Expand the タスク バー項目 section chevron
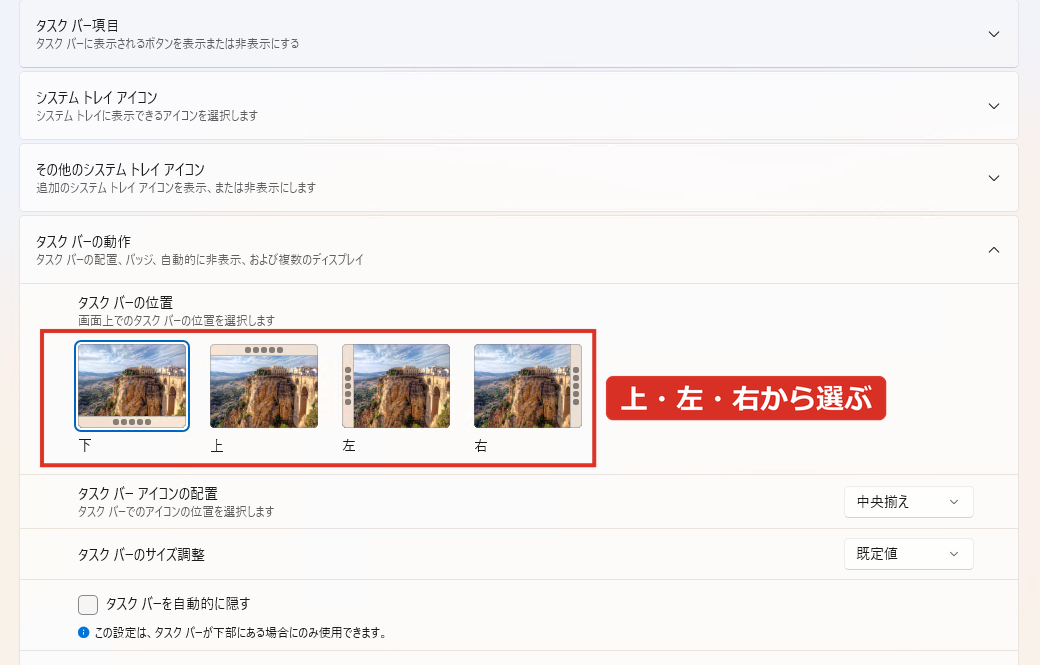1040x665 pixels. [x=994, y=34]
